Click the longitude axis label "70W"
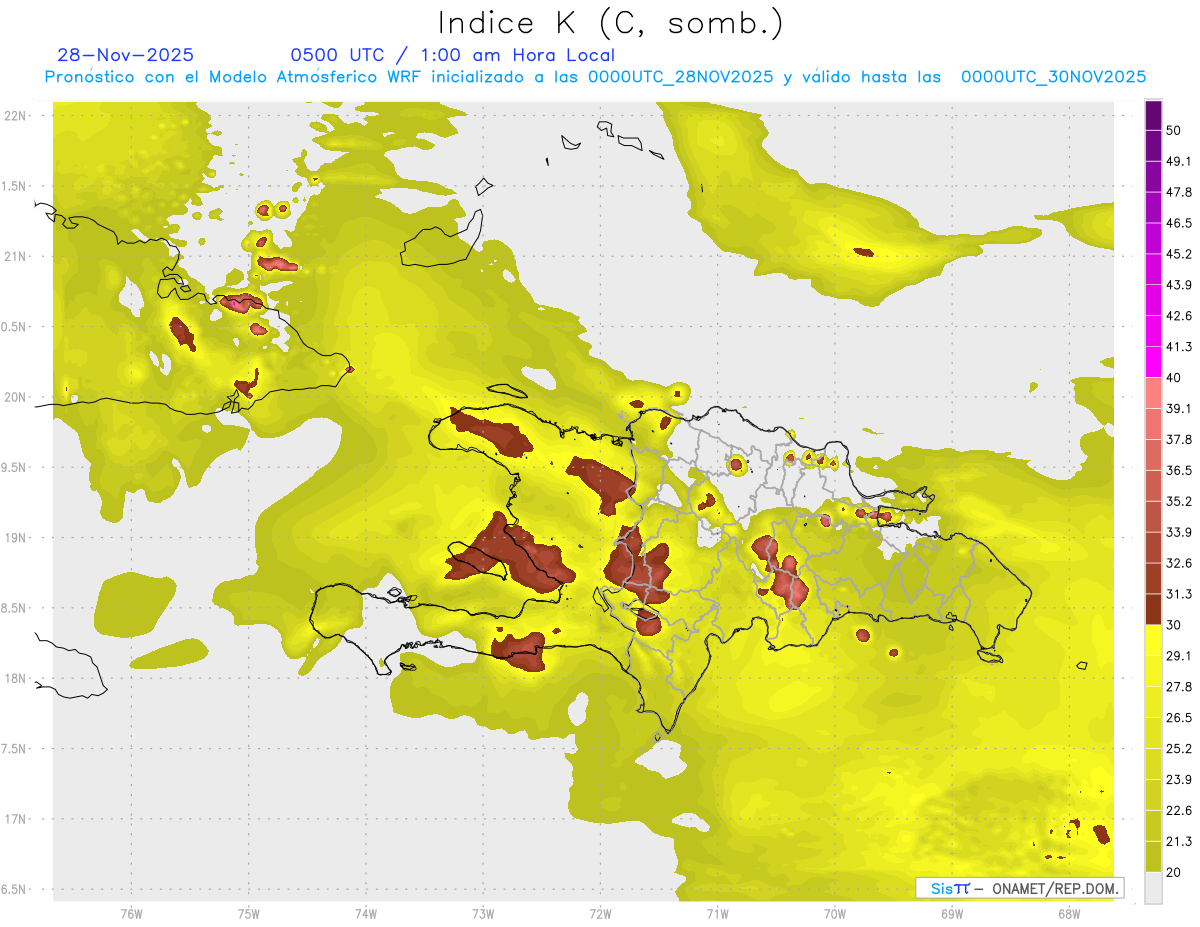 [835, 913]
